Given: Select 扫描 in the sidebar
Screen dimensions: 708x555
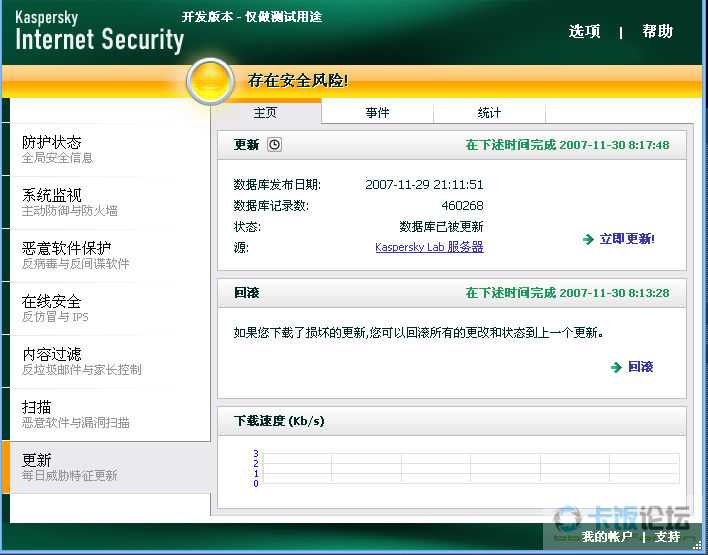Looking at the screenshot, I should (110, 414).
